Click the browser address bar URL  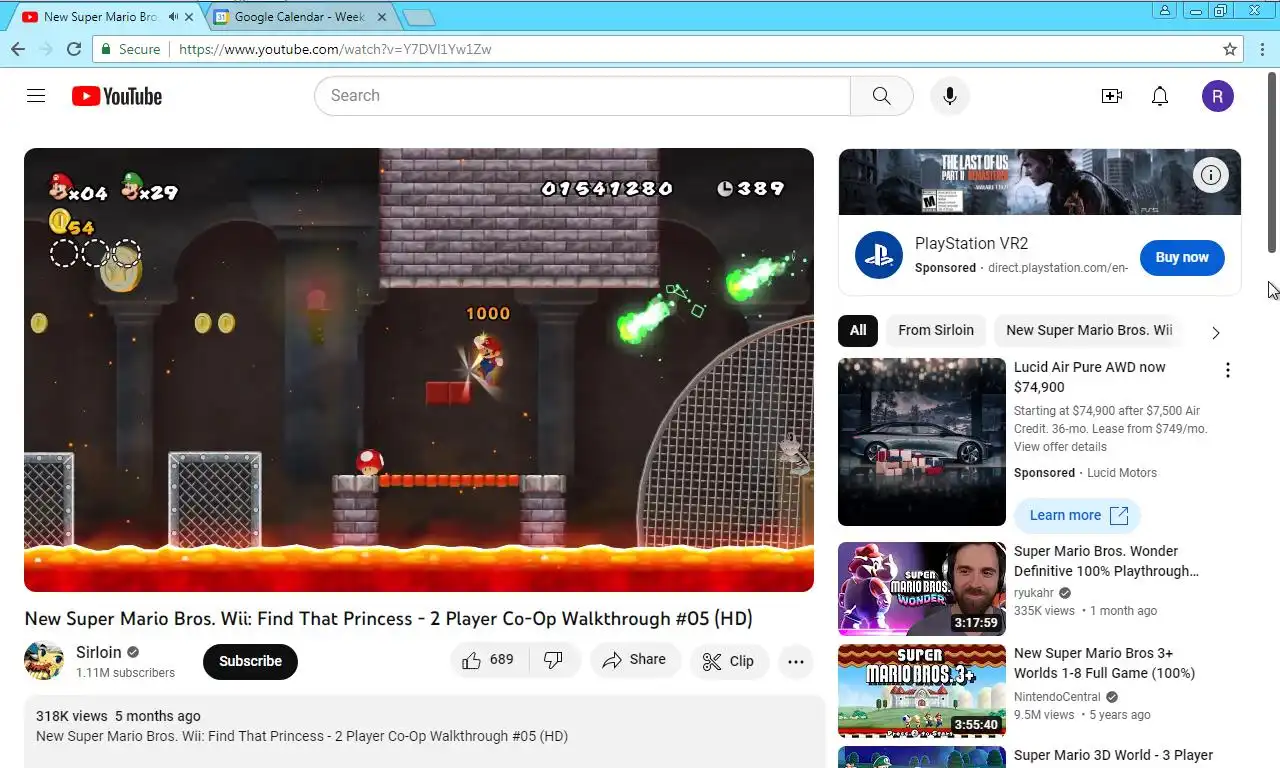coord(335,49)
